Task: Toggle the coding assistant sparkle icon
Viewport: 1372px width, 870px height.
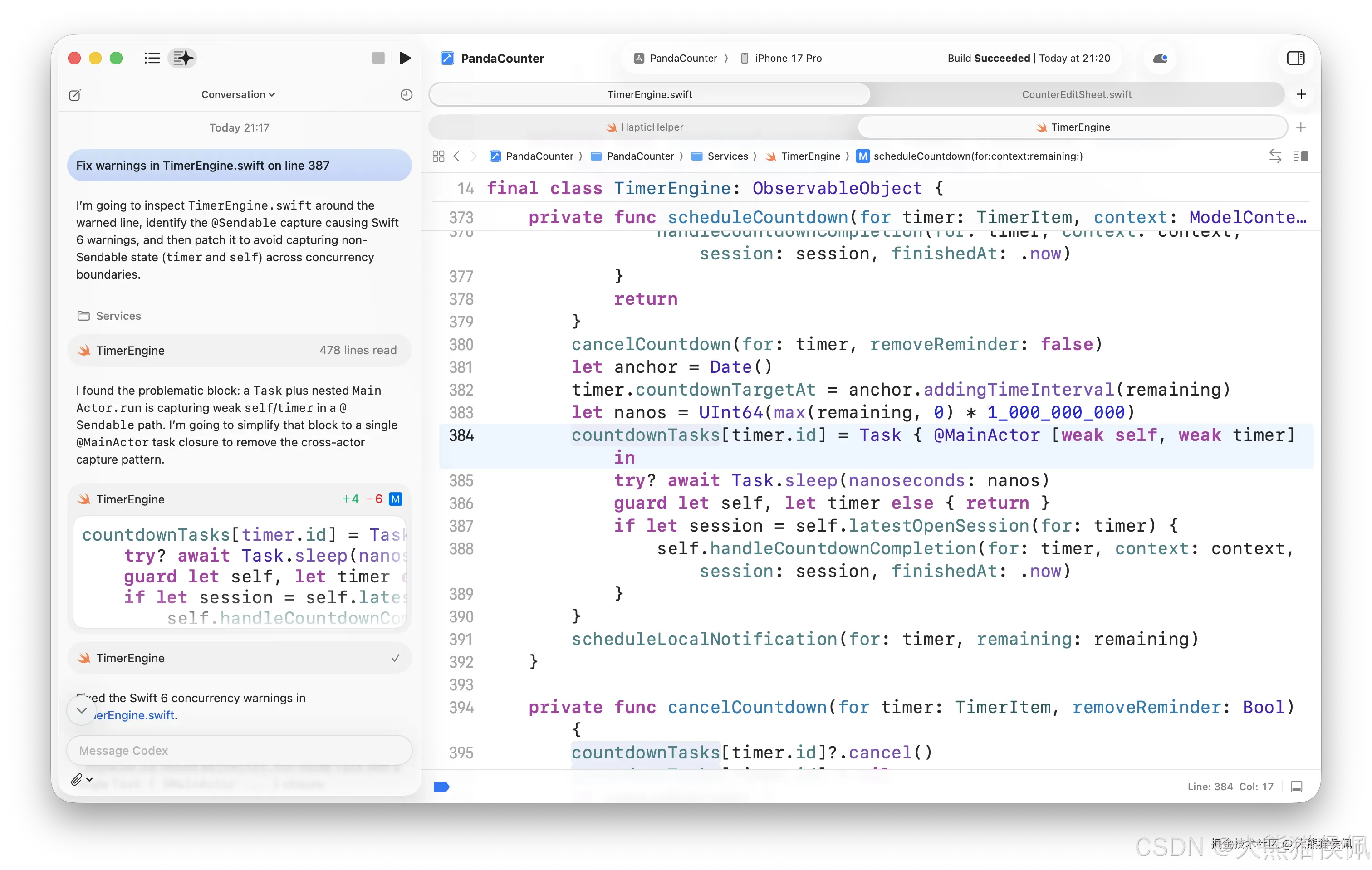Action: [x=183, y=58]
